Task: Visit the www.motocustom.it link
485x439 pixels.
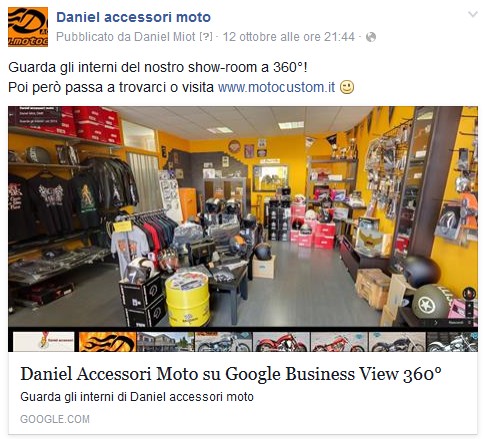Action: point(276,87)
